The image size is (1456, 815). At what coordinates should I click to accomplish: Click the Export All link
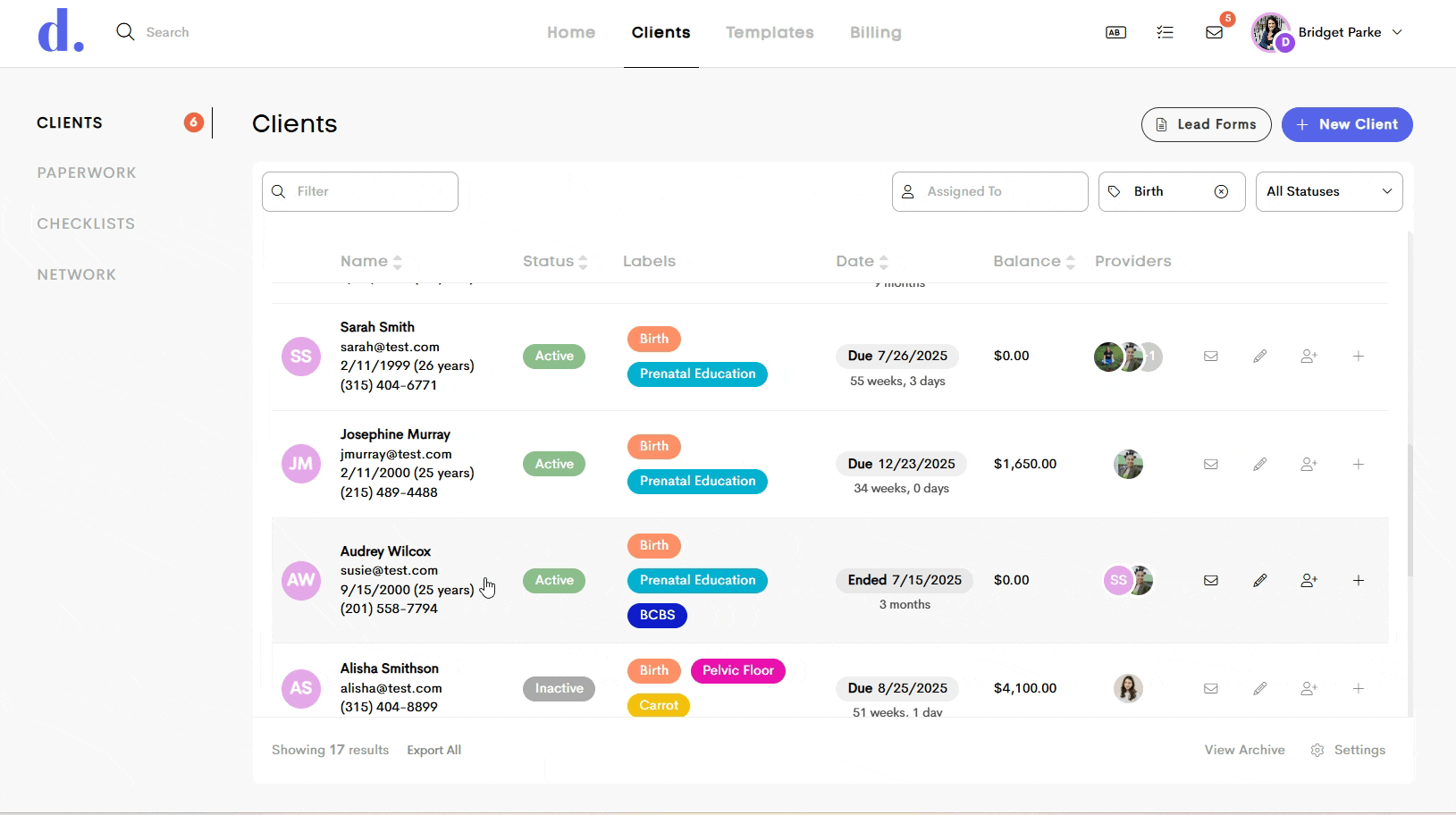pyautogui.click(x=434, y=750)
